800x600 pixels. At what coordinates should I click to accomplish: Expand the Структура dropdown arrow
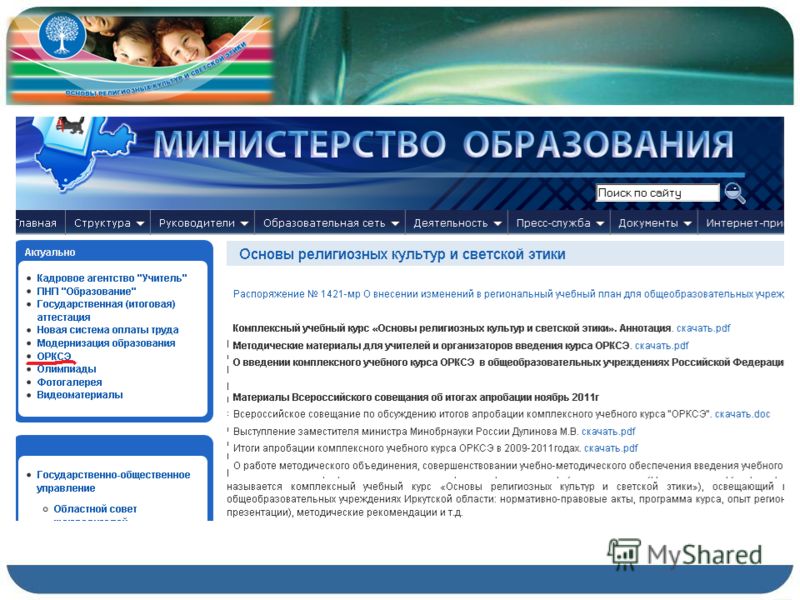pyautogui.click(x=140, y=223)
